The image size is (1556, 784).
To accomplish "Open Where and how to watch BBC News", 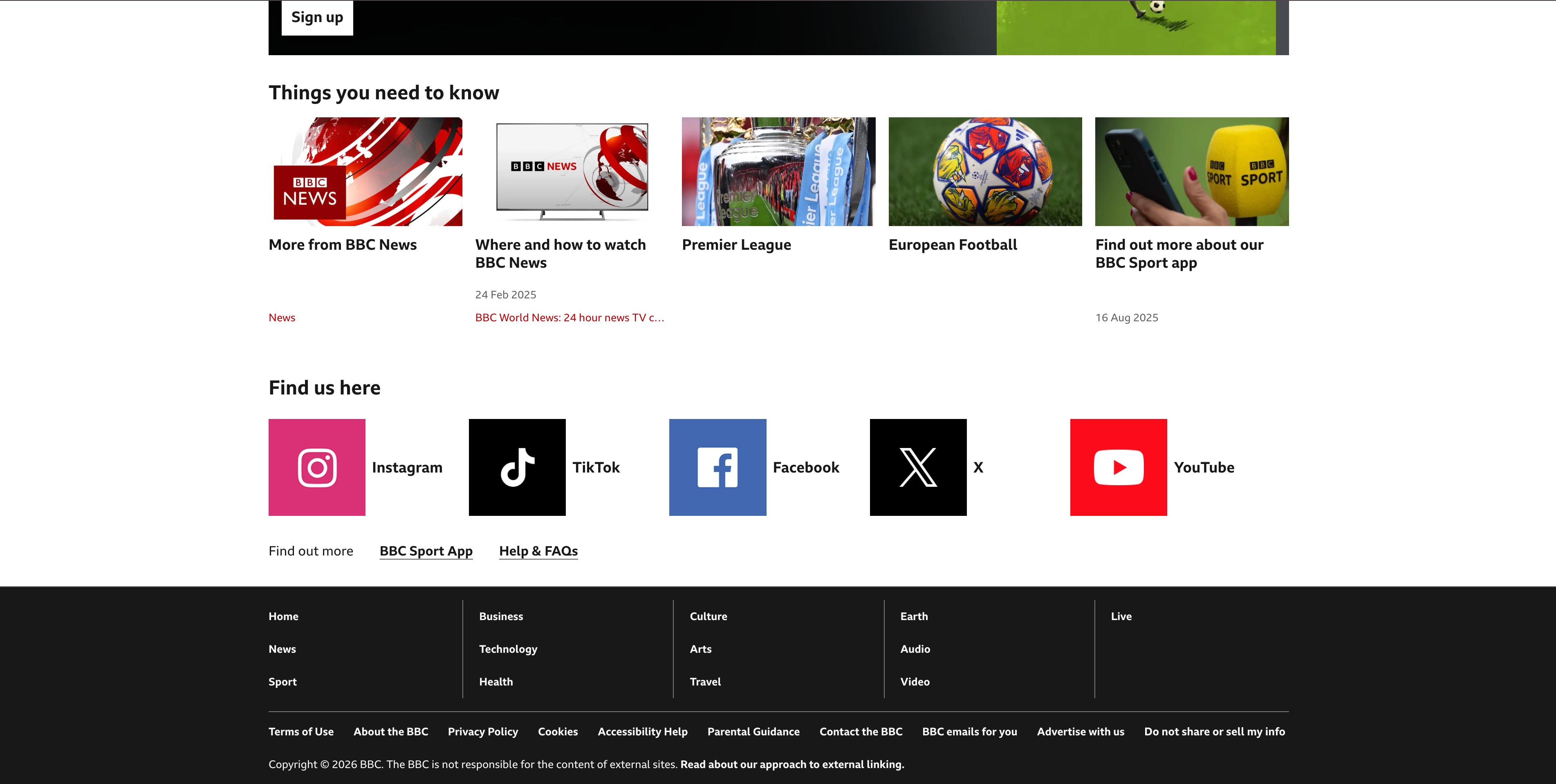I will (561, 254).
